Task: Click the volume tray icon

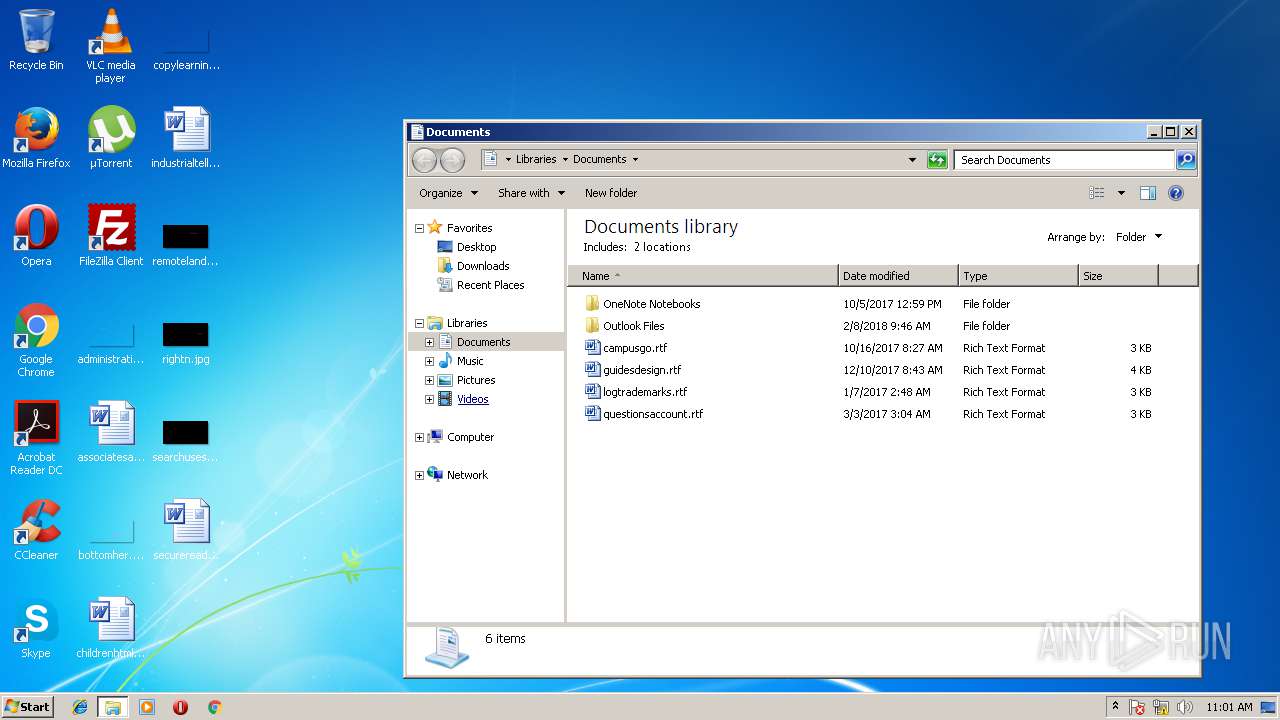Action: (x=1185, y=707)
